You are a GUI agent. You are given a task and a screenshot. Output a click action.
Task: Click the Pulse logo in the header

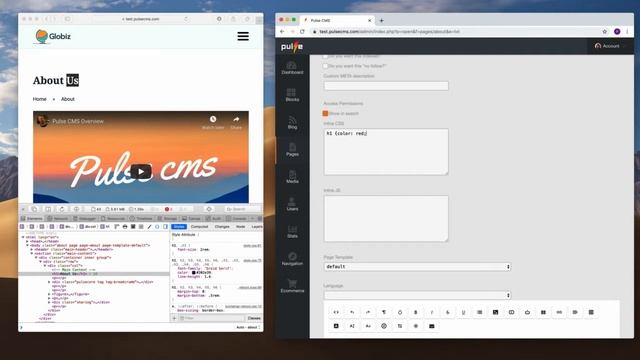tap(292, 47)
